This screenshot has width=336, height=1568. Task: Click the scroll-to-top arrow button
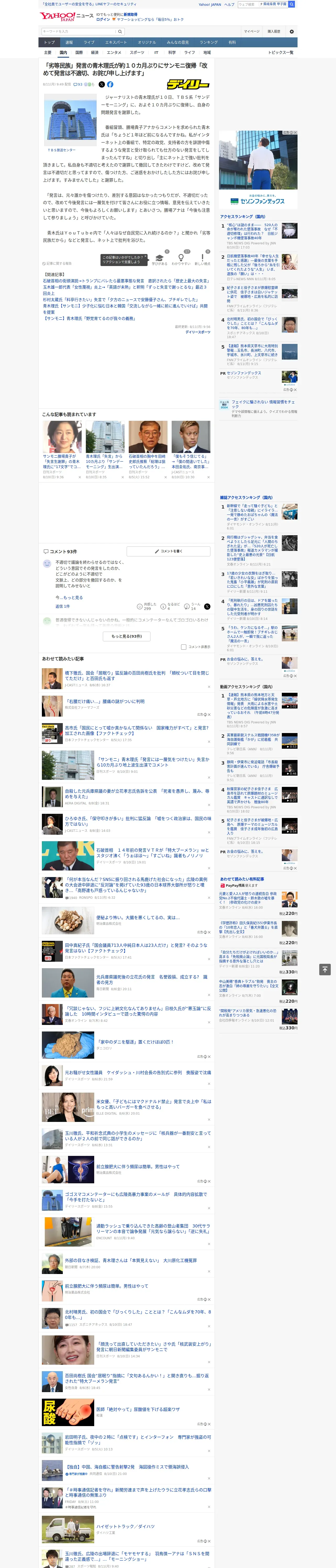coord(325,969)
